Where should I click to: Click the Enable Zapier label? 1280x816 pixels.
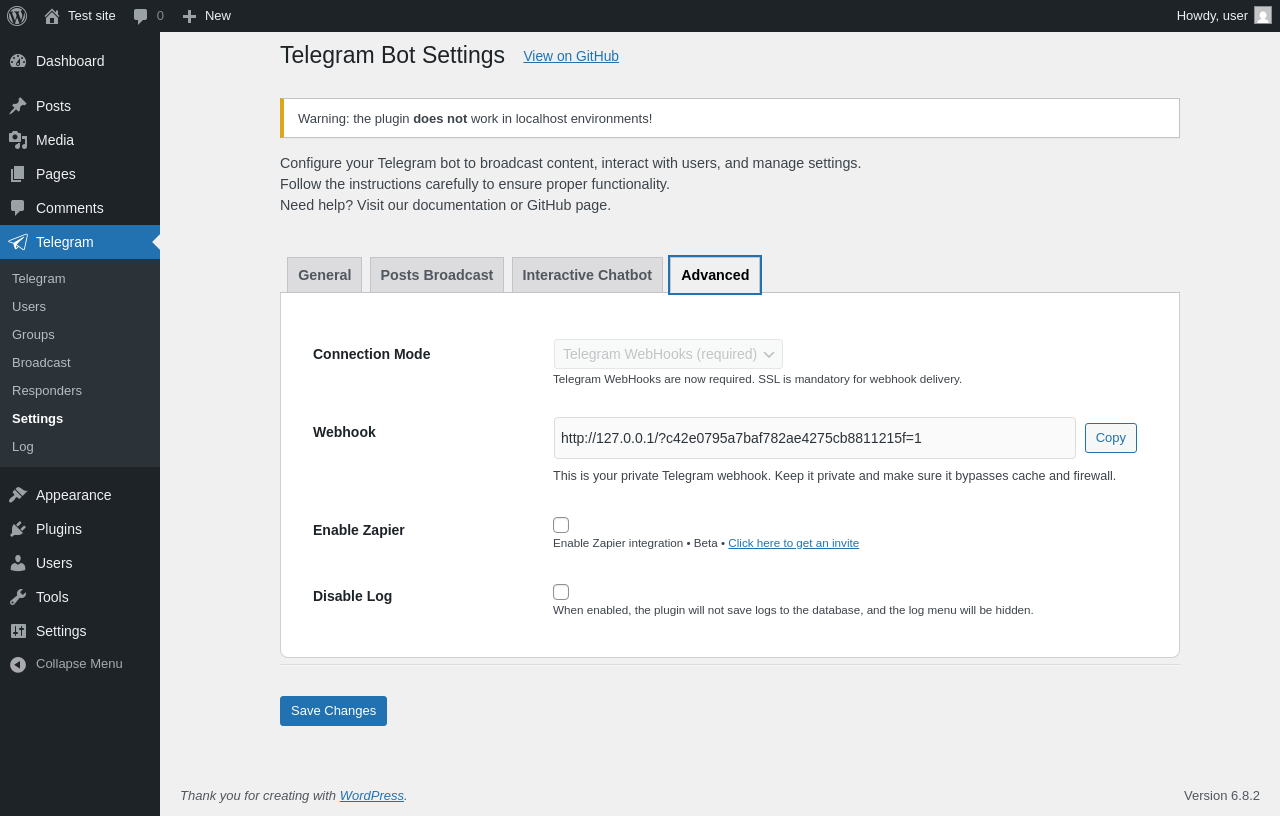pos(359,530)
